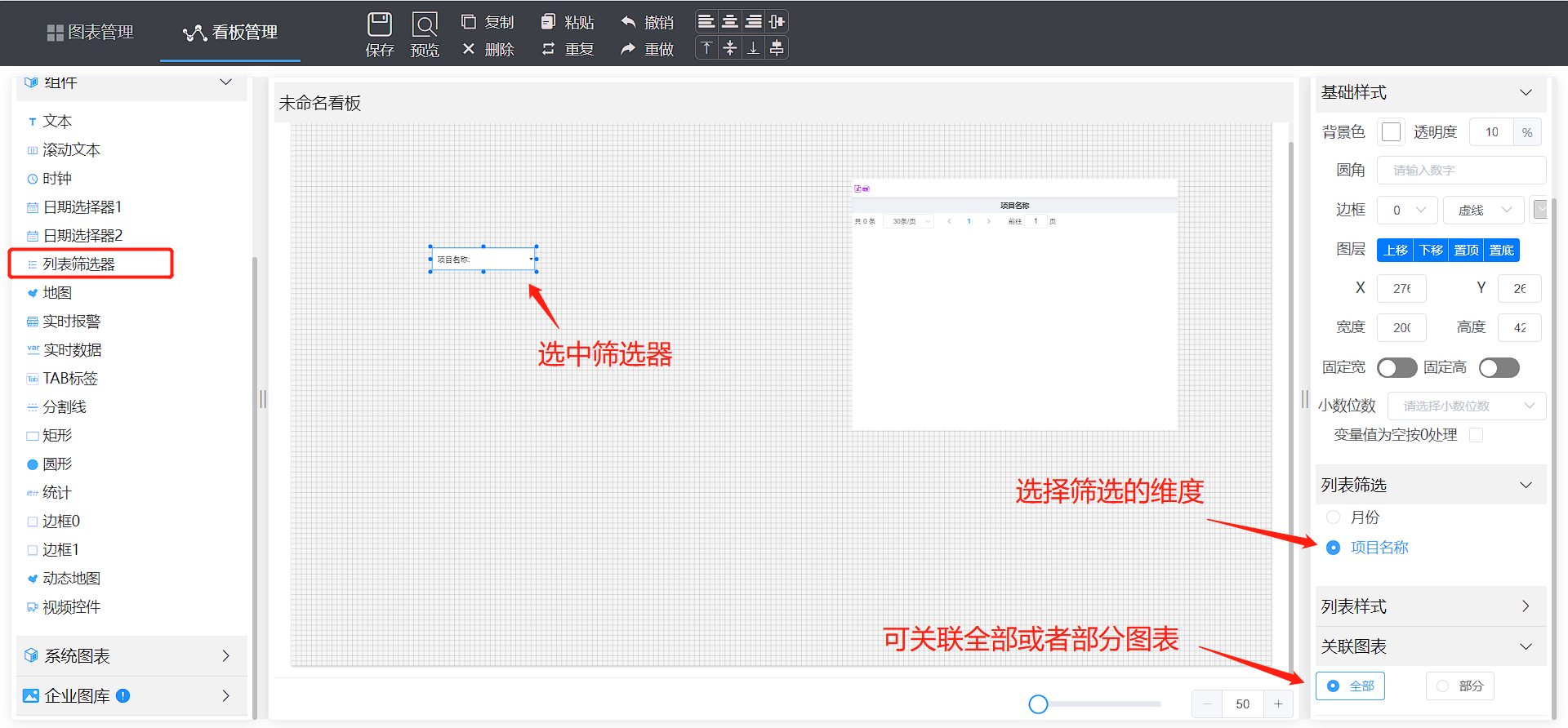1568x728 pixels.
Task: Select the 日期选择器1 component
Action: click(x=74, y=207)
